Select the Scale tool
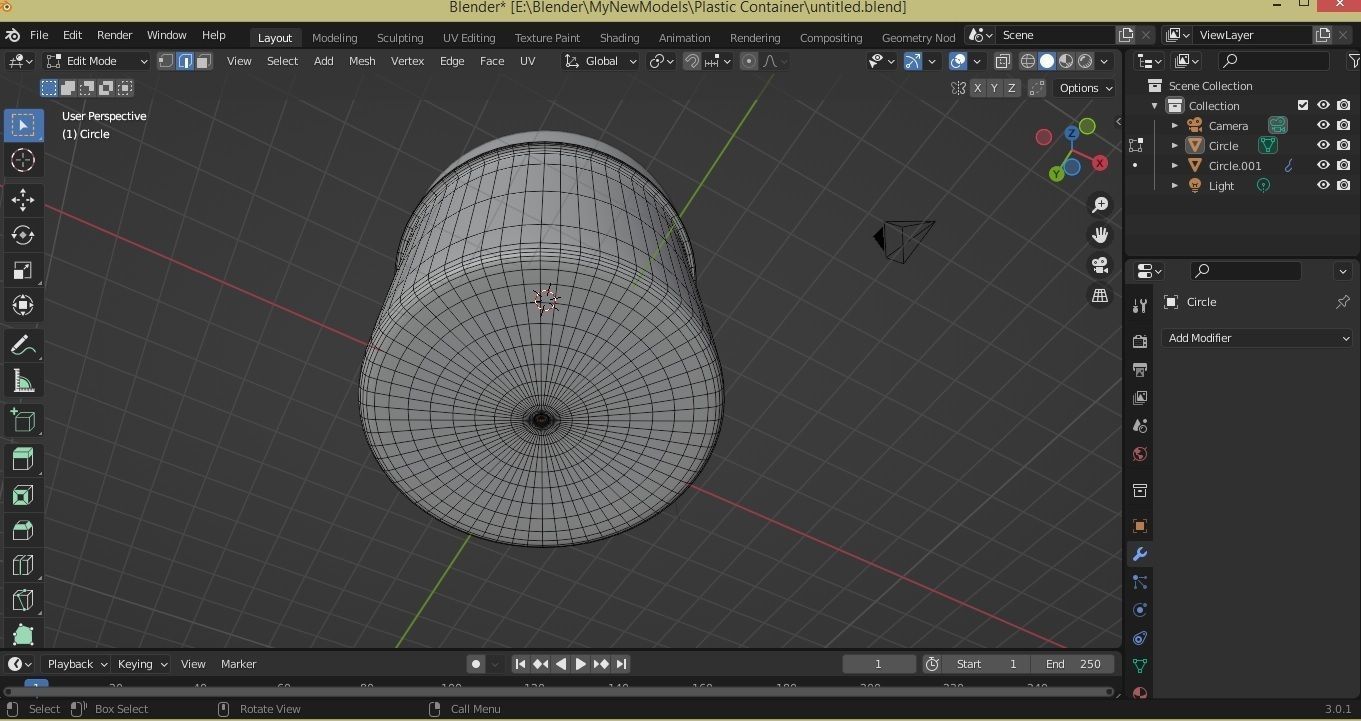The image size is (1361, 721). [x=23, y=270]
